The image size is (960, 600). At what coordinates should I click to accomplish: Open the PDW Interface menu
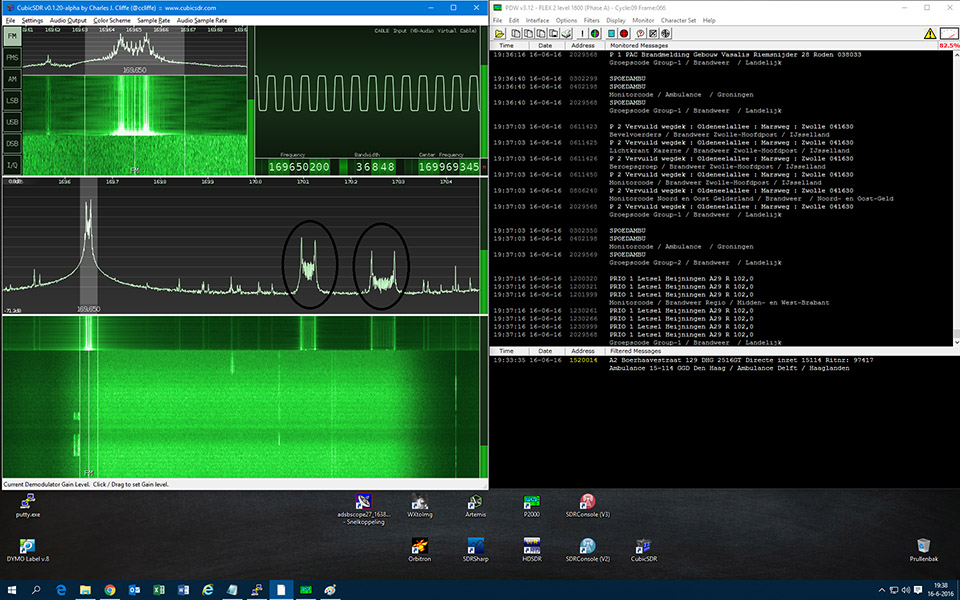(538, 20)
